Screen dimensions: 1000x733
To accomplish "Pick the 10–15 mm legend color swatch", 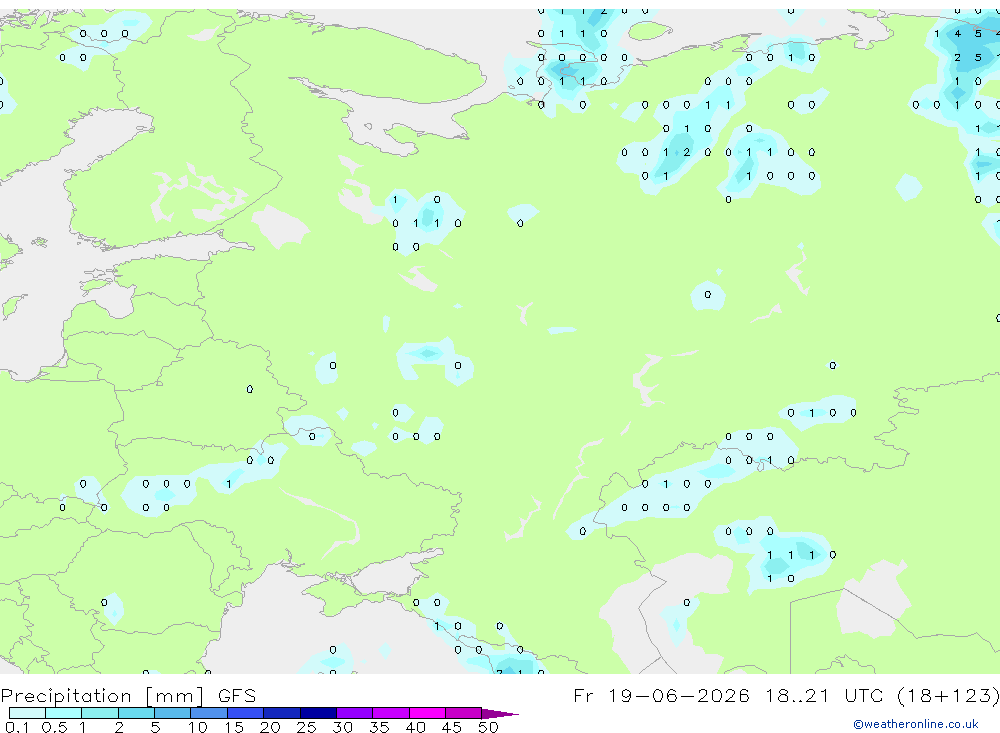I will pyautogui.click(x=209, y=713).
